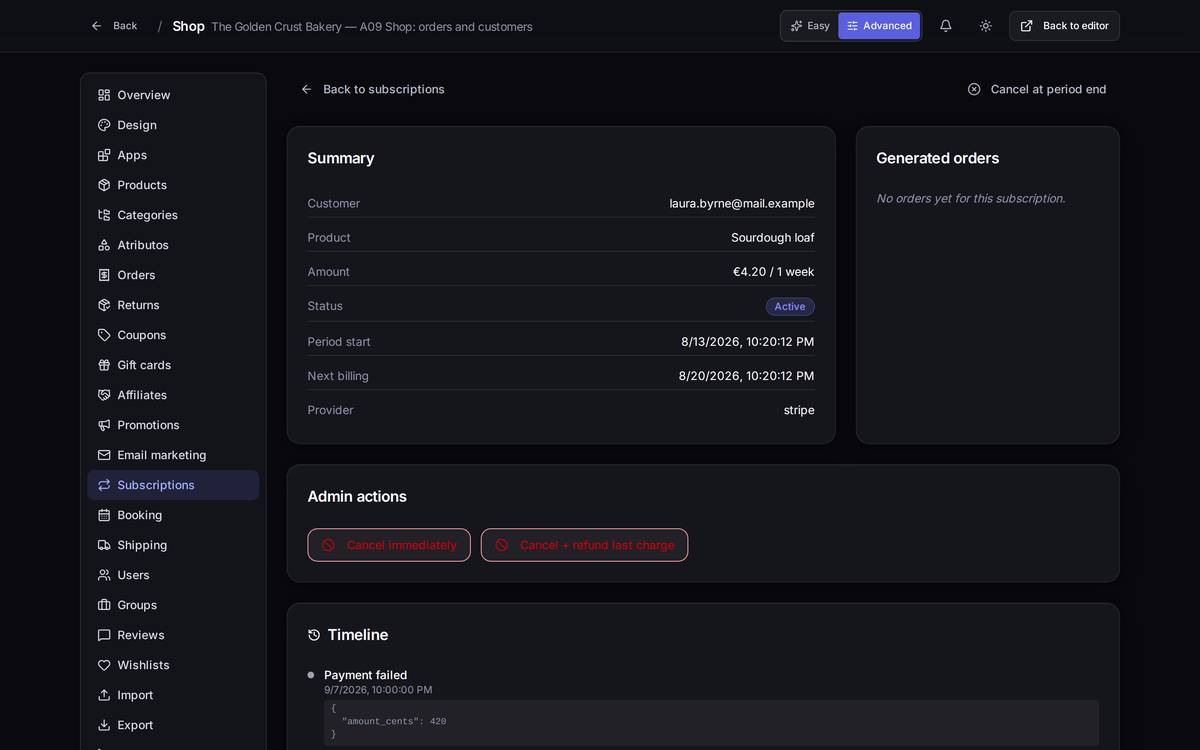Screen dimensions: 1200x750
Task: Click the Overview grid icon in sidebar
Action: click(x=104, y=95)
